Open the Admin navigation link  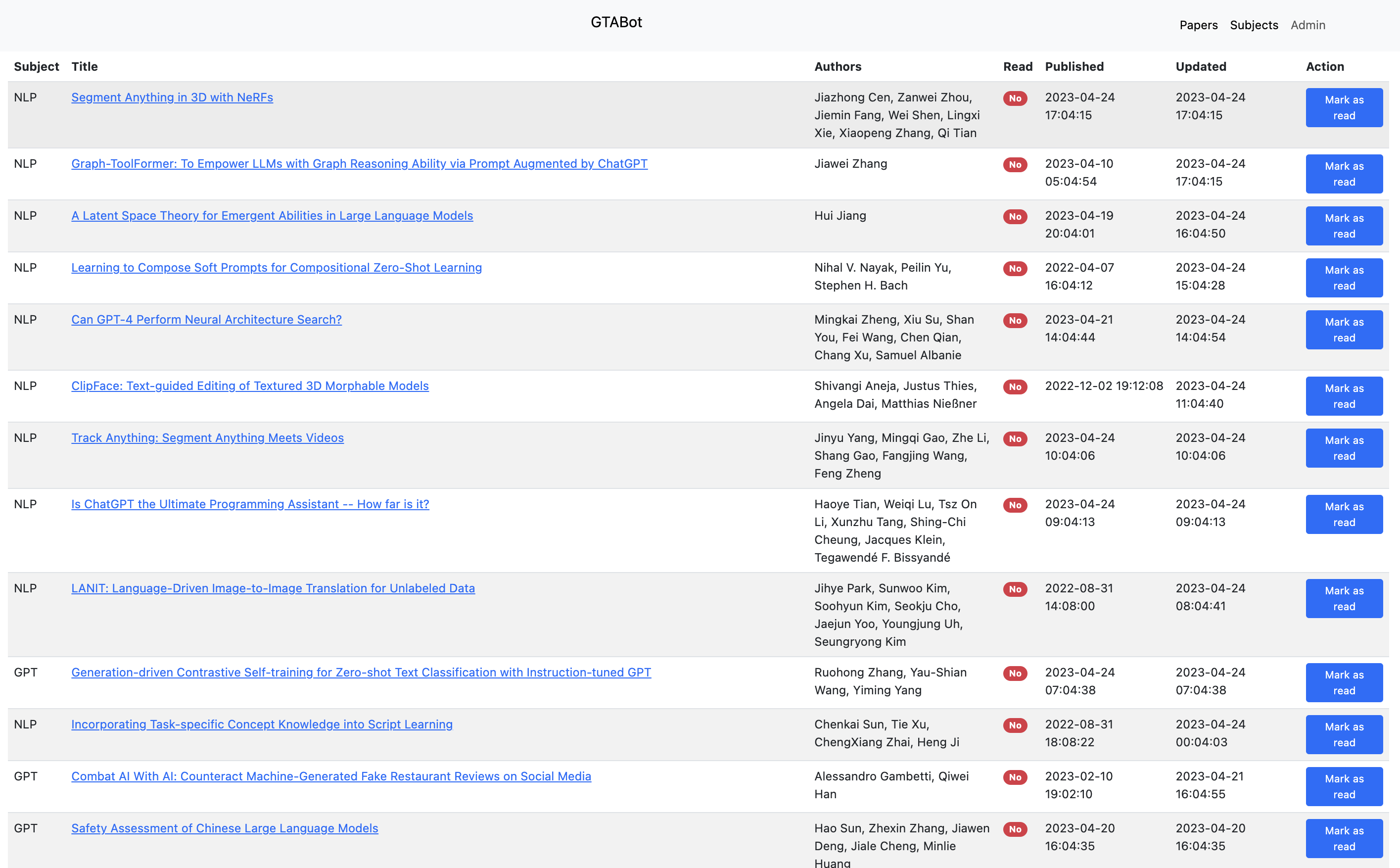click(x=1307, y=25)
